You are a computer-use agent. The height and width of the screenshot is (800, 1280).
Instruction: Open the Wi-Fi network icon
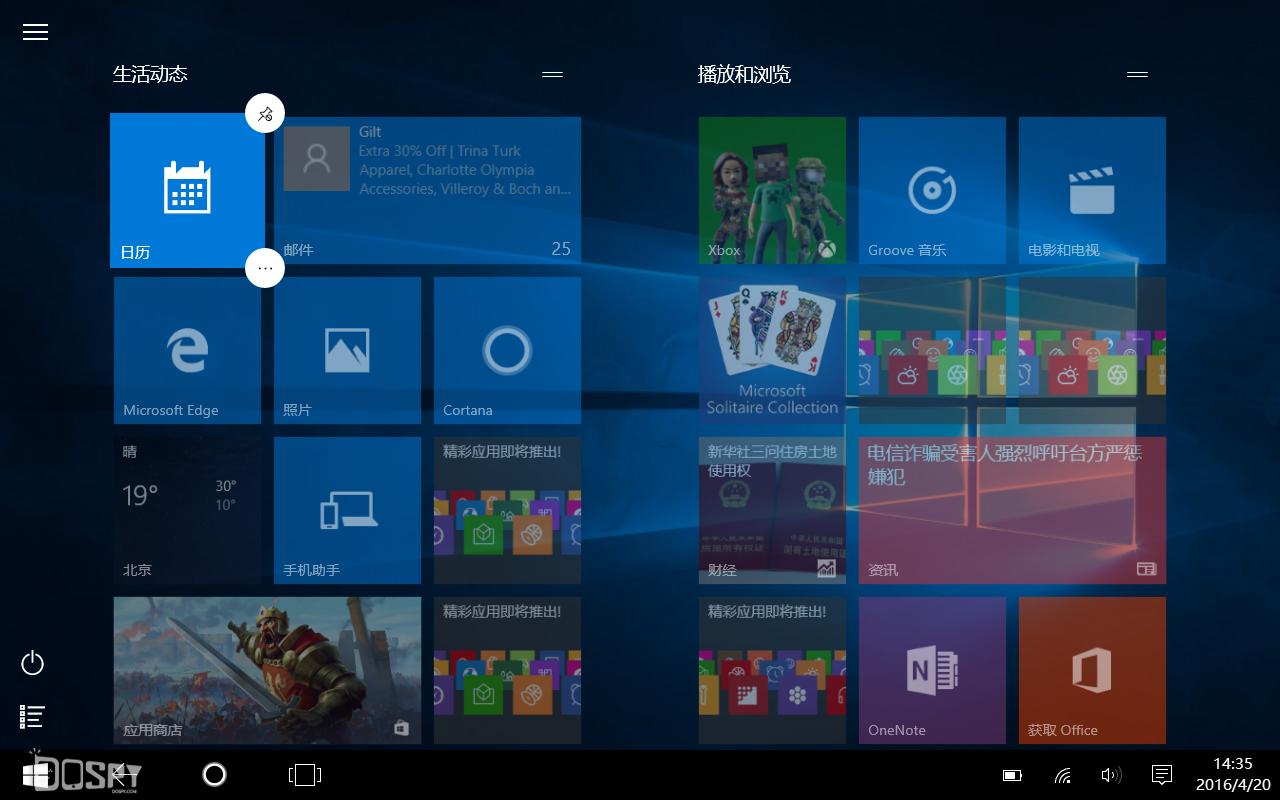pyautogui.click(x=1062, y=775)
